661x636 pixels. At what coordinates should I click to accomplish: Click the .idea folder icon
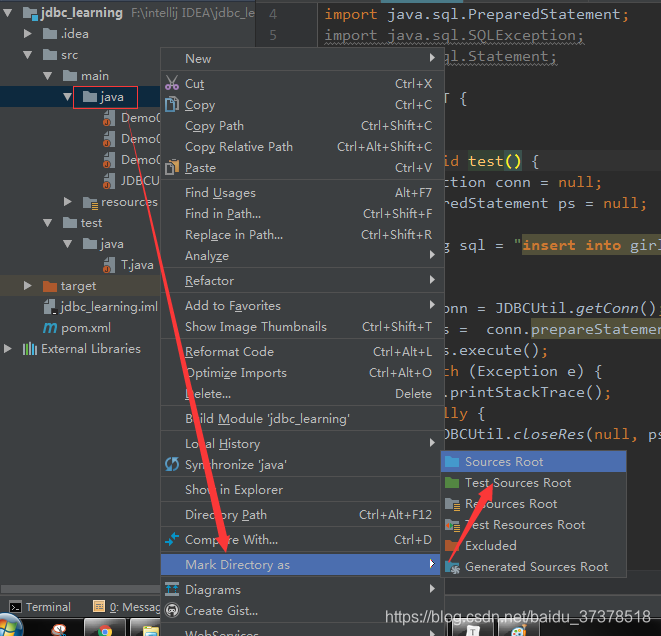pos(50,33)
